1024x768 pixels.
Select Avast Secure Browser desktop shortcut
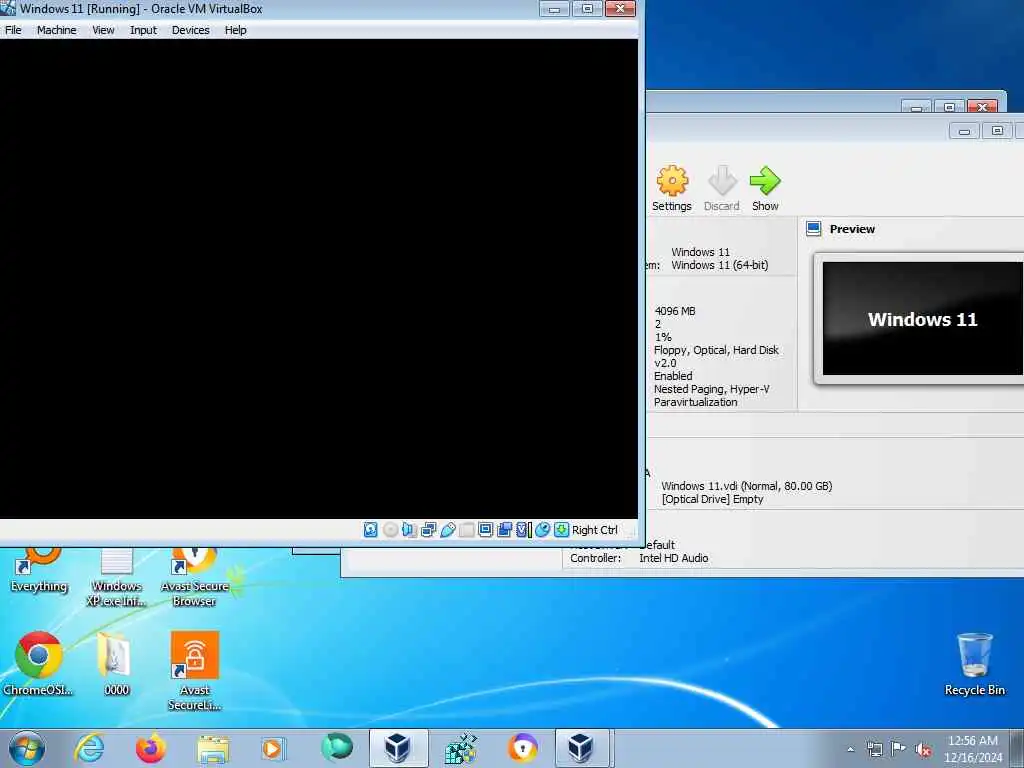tap(195, 577)
